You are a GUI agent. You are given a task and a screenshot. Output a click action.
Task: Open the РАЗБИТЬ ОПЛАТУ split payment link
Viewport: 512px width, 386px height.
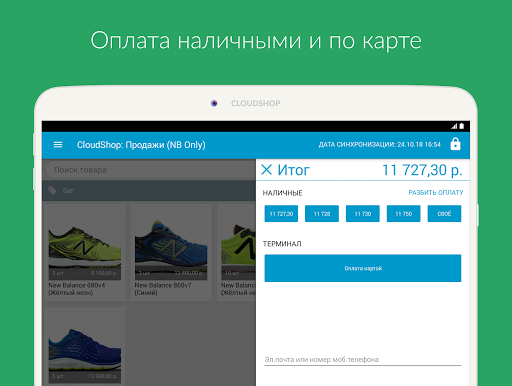pos(436,193)
